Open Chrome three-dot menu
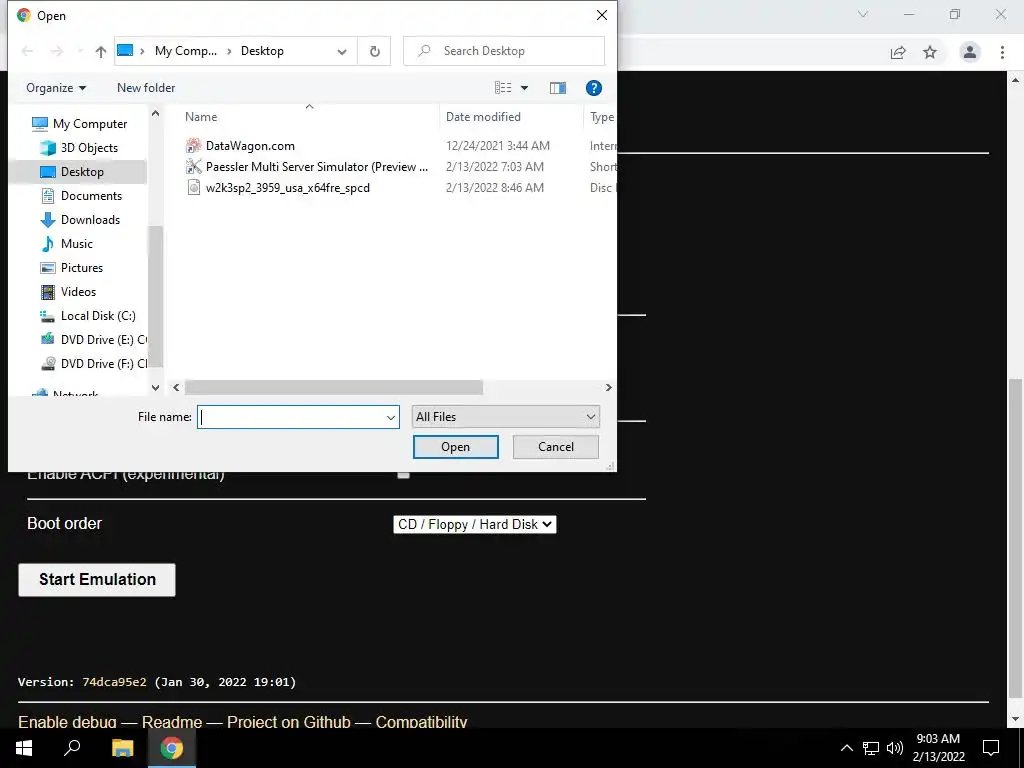Viewport: 1024px width, 768px height. [x=1002, y=52]
